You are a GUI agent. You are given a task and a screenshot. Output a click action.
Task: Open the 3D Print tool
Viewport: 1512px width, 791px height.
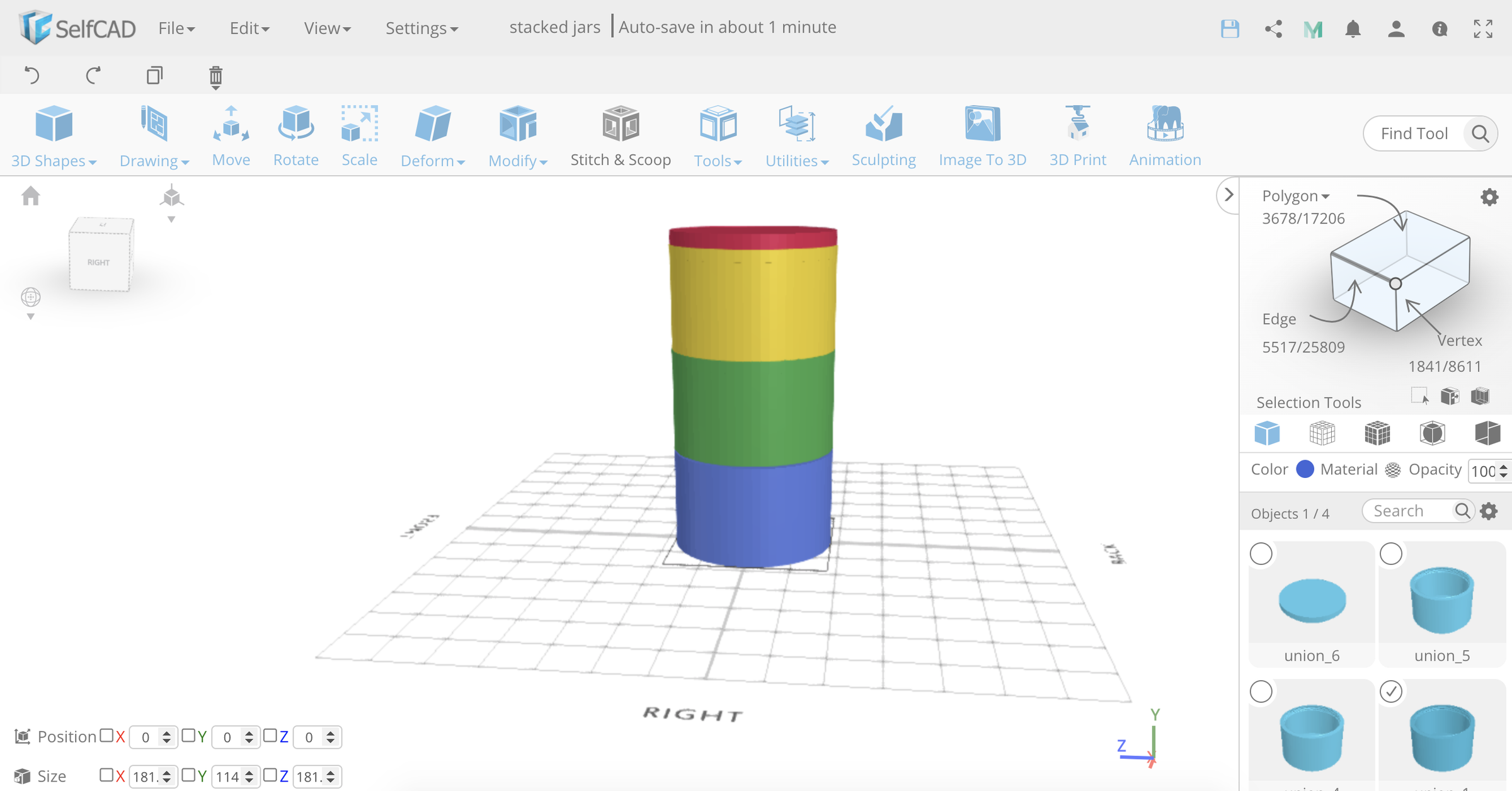1077,135
